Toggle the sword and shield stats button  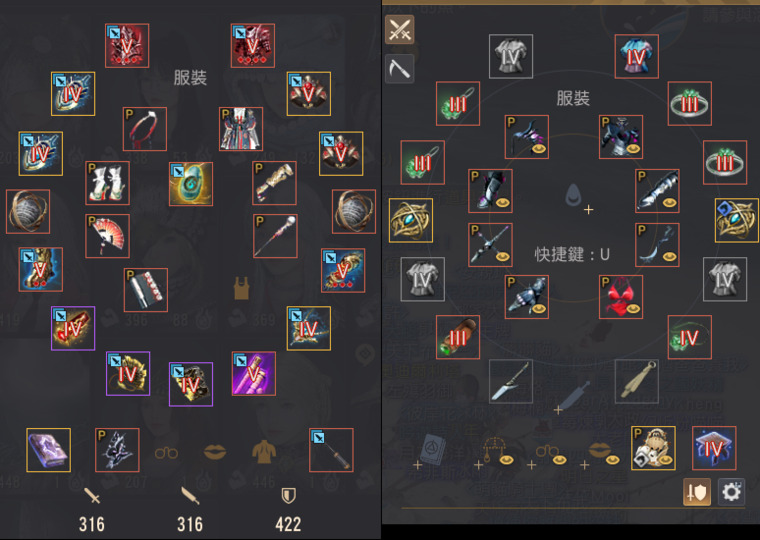pos(697,492)
